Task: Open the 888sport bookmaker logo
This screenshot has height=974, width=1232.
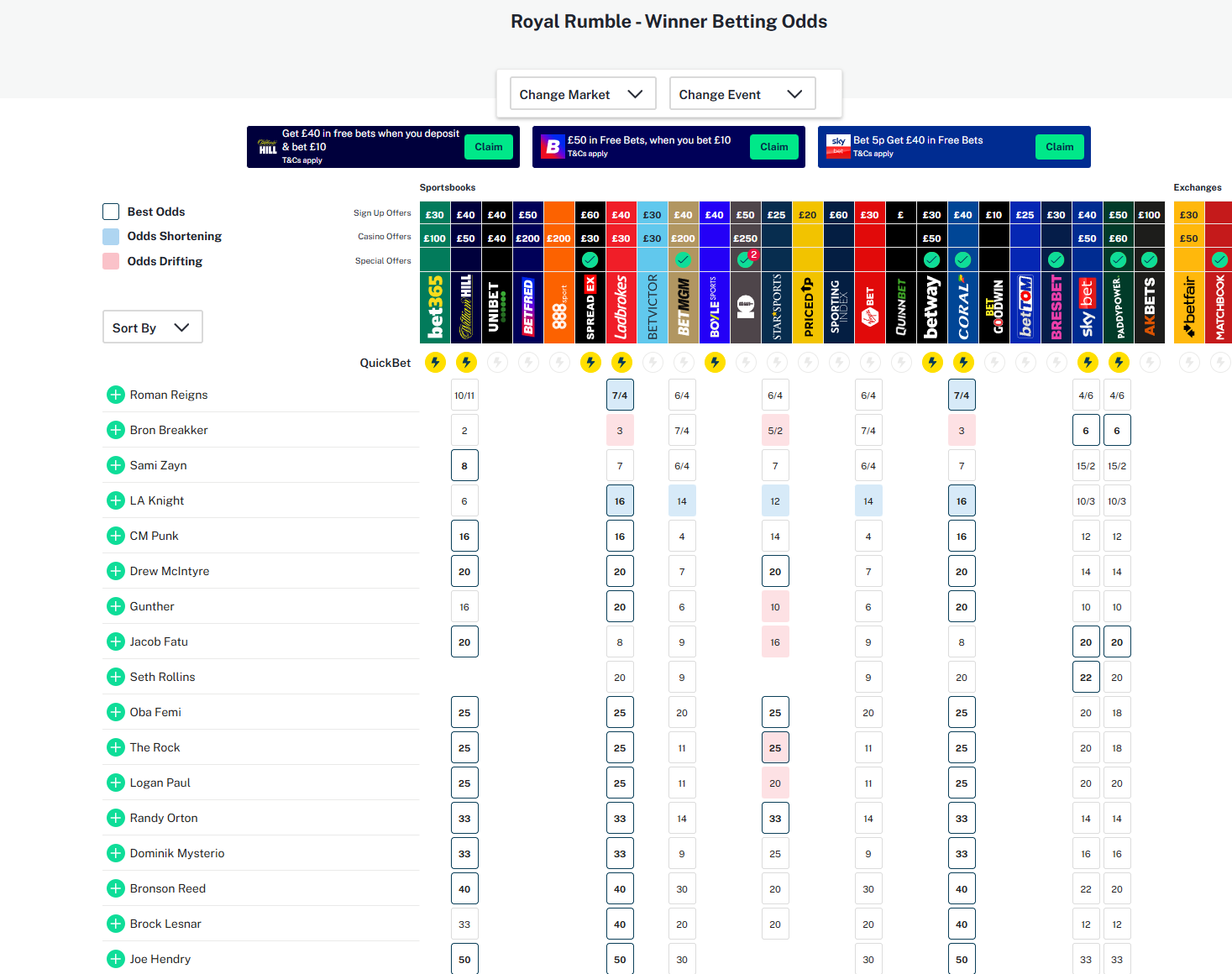Action: point(559,307)
